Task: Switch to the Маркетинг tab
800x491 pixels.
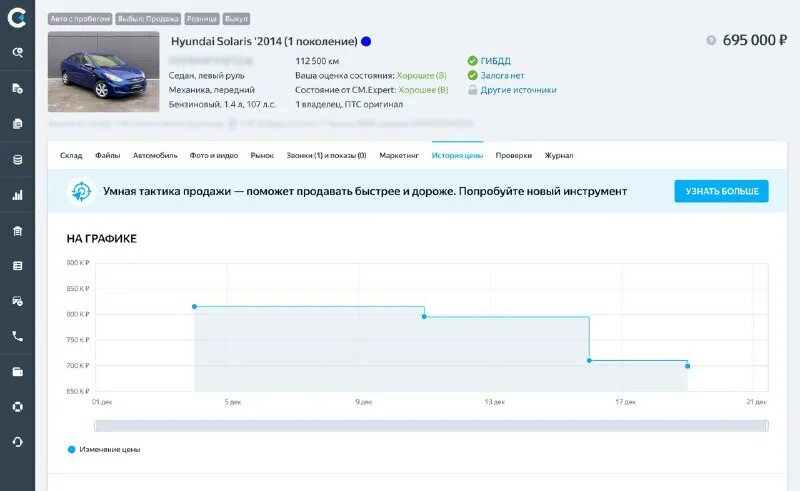Action: (399, 155)
